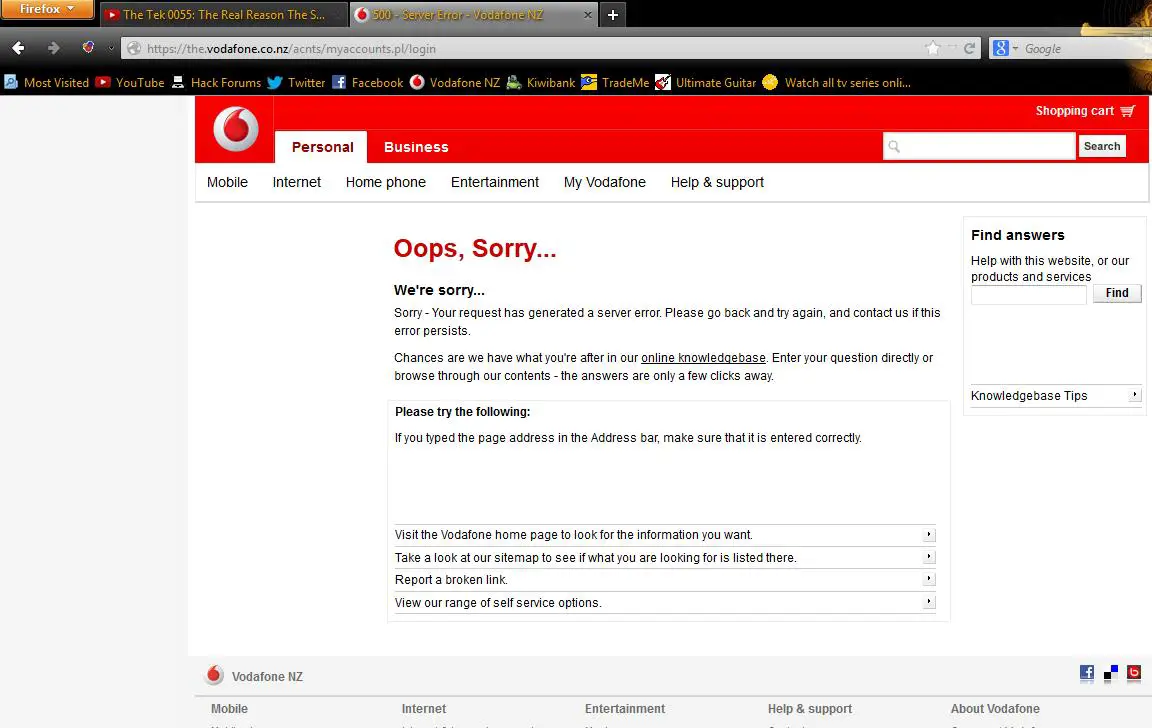This screenshot has height=728, width=1152.
Task: Expand the Report a broken link row arrow
Action: point(929,578)
